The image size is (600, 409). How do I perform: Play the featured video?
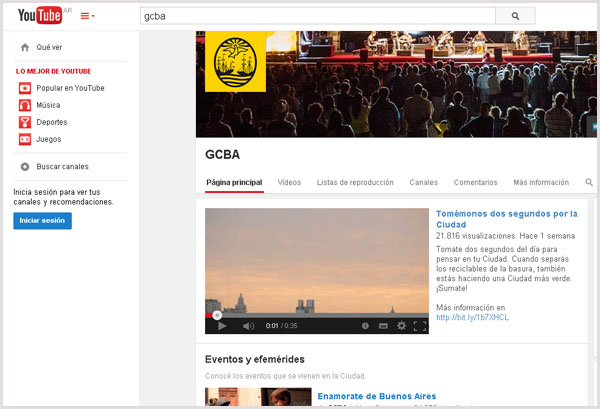(x=222, y=326)
